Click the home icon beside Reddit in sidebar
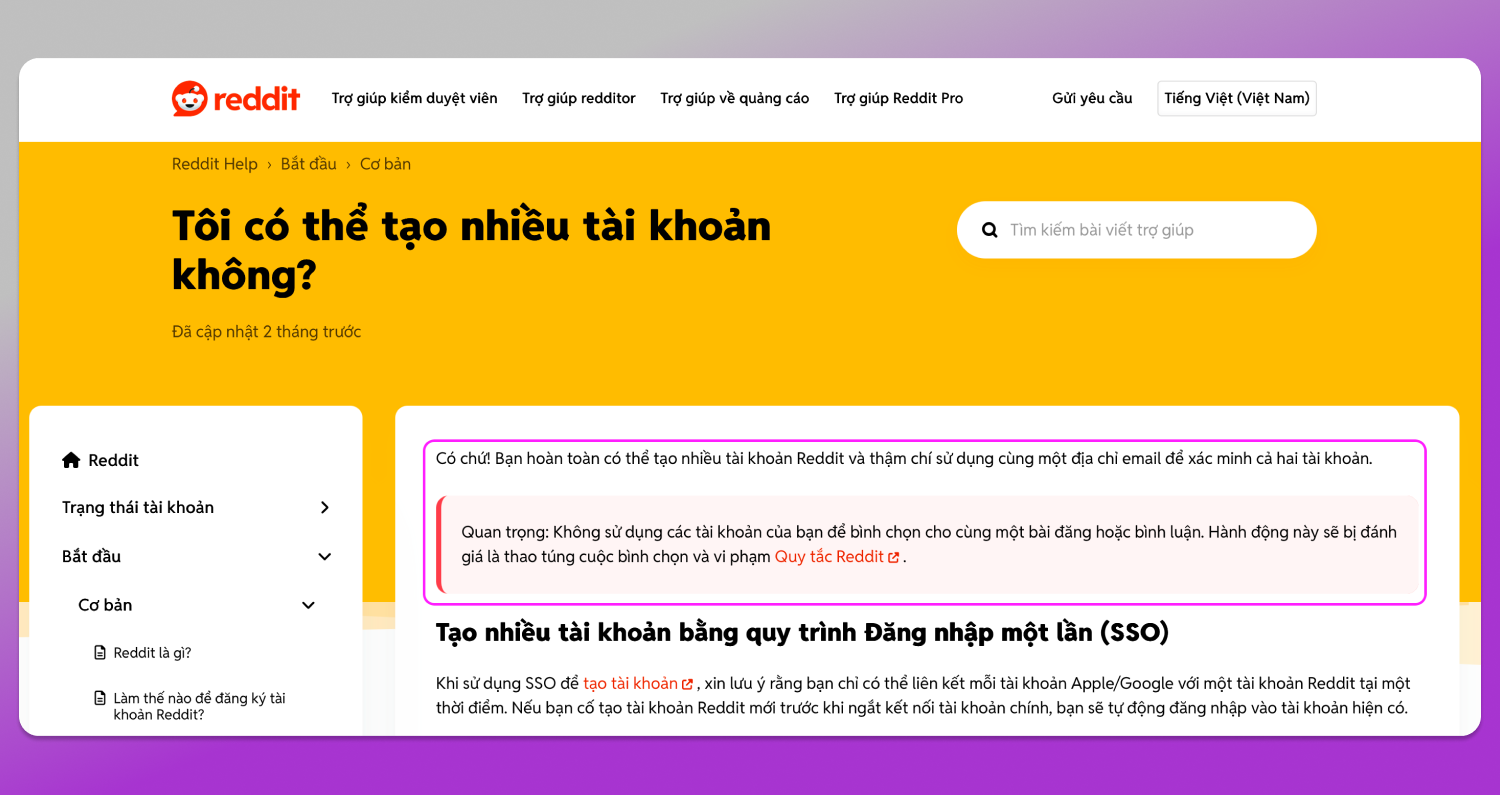 pos(71,460)
